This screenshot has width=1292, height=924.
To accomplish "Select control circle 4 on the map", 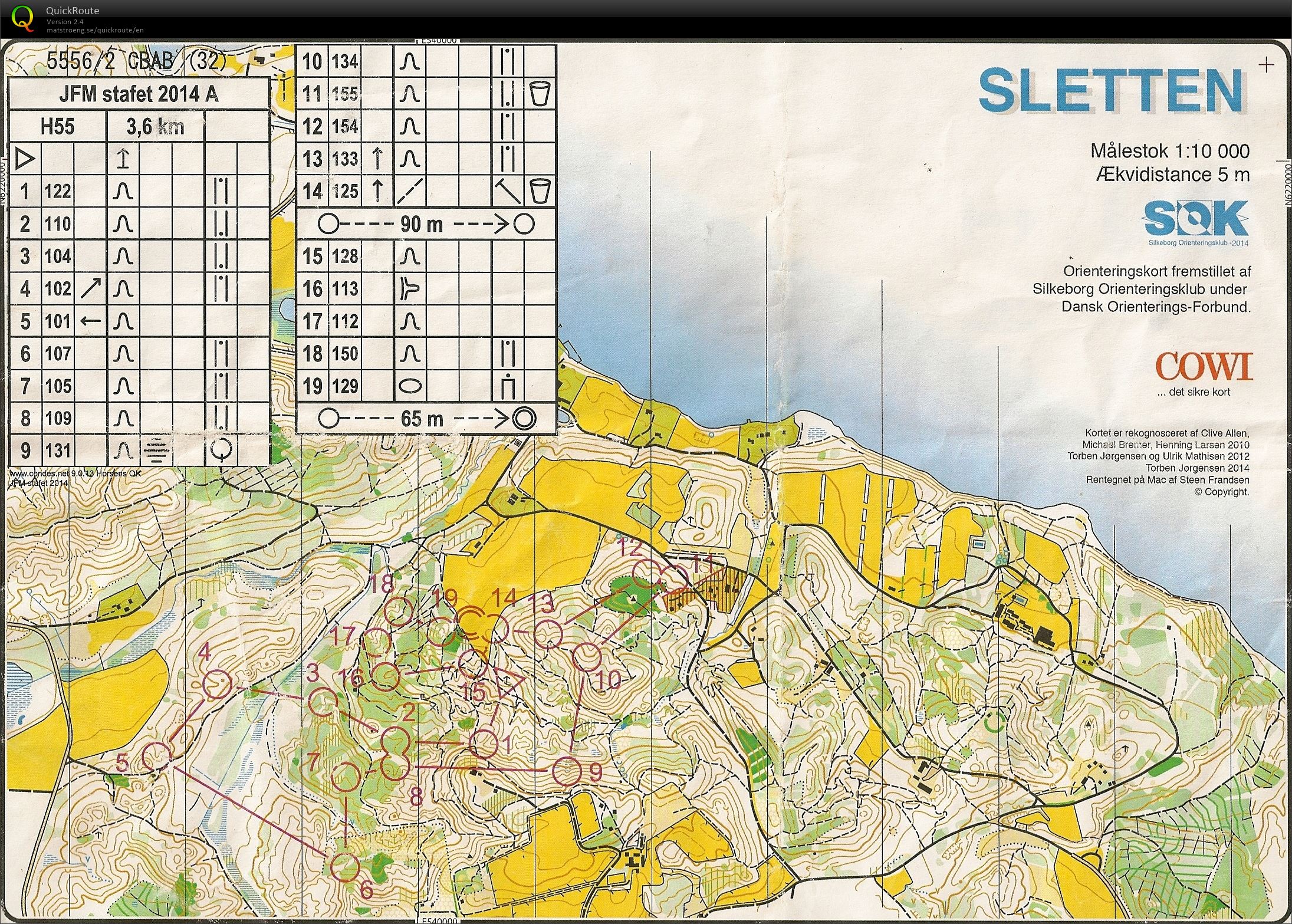I will click(x=217, y=685).
